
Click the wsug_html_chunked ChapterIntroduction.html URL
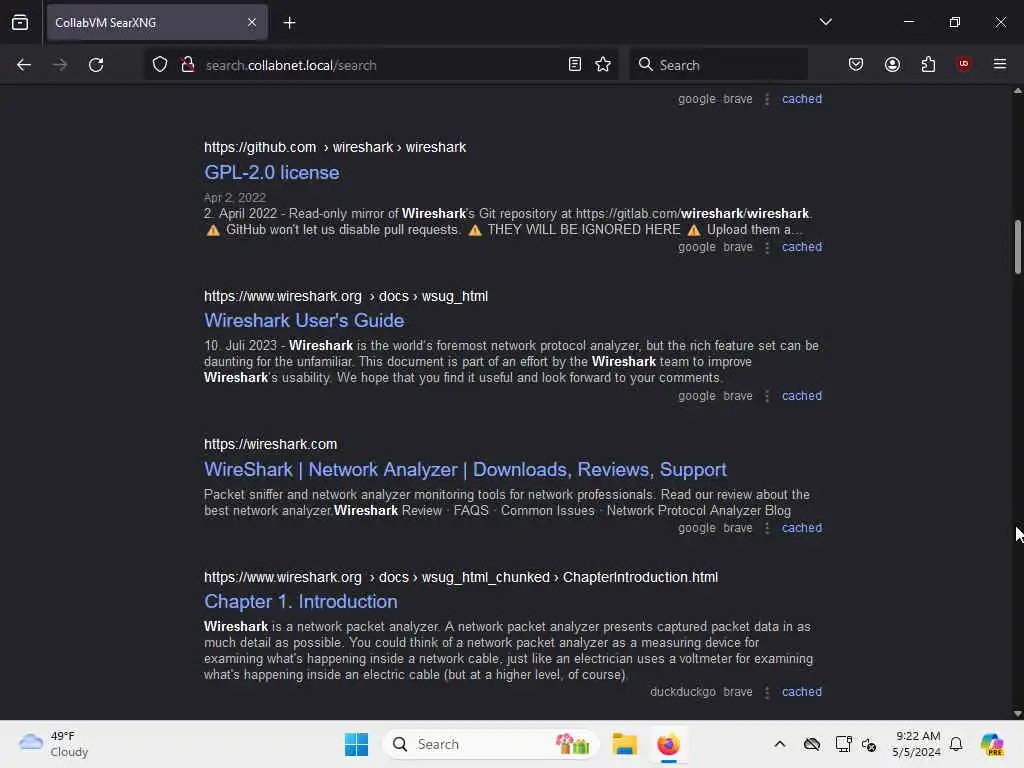point(460,577)
